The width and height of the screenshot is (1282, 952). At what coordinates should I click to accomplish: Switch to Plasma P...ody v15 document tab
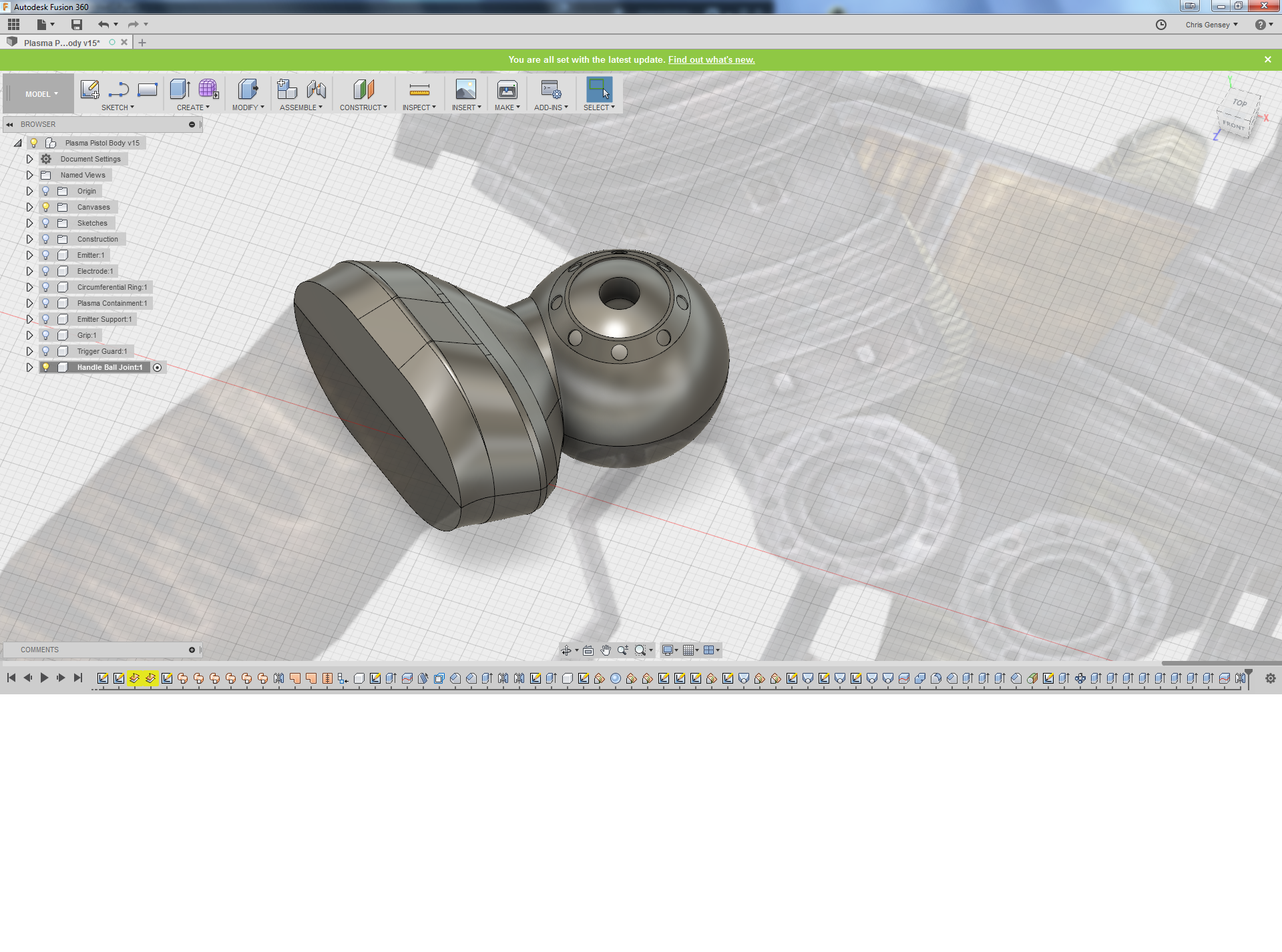pos(62,43)
